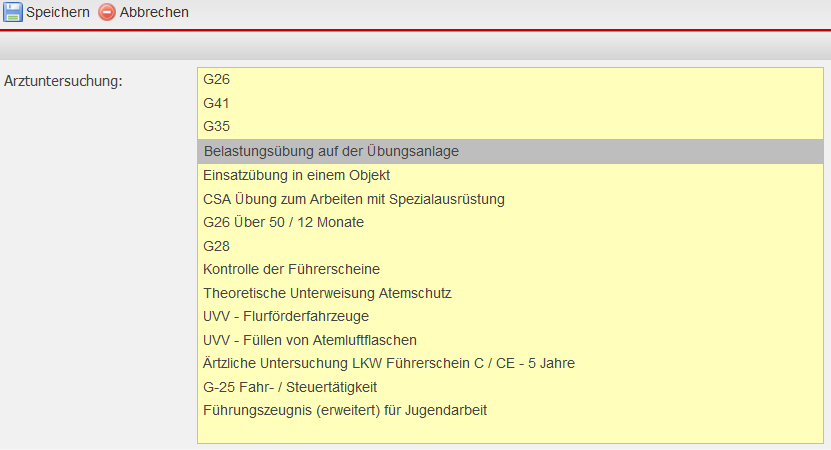Click the blue floppy disk save icon
The width and height of the screenshot is (831, 450).
pos(13,12)
